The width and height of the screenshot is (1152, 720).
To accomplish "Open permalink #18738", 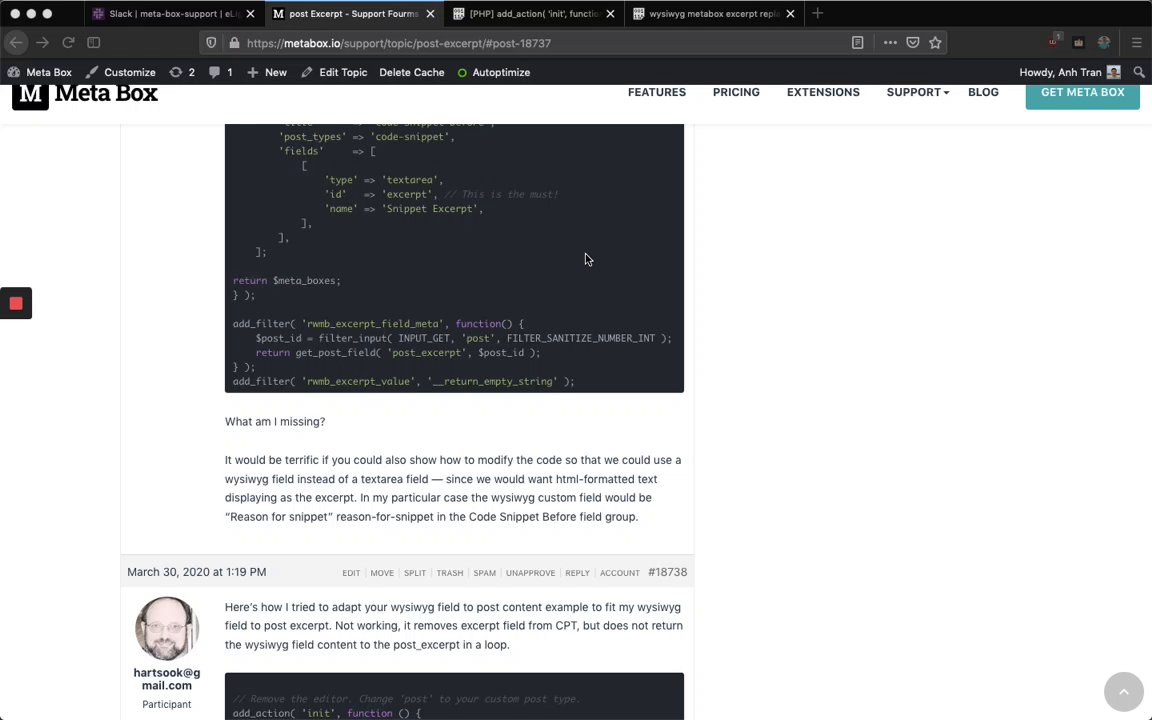I will coord(667,572).
